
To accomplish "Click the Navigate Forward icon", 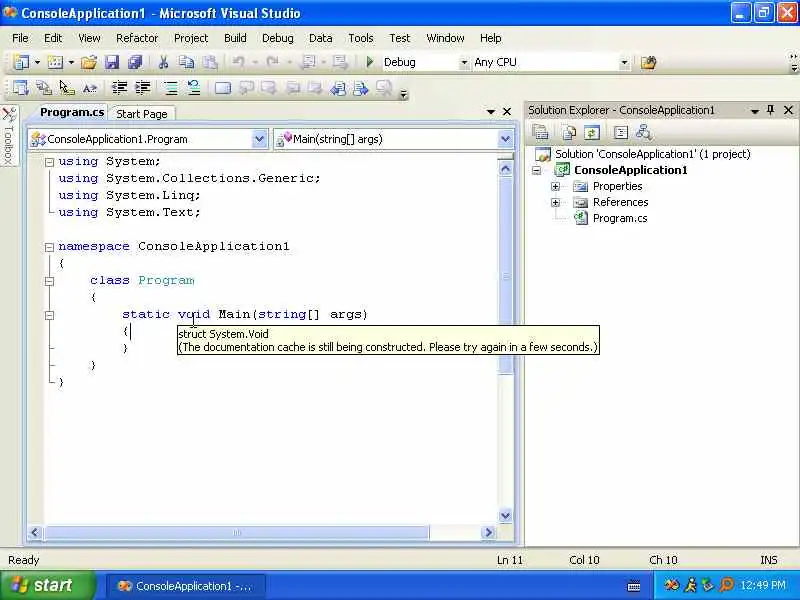I will click(x=340, y=62).
